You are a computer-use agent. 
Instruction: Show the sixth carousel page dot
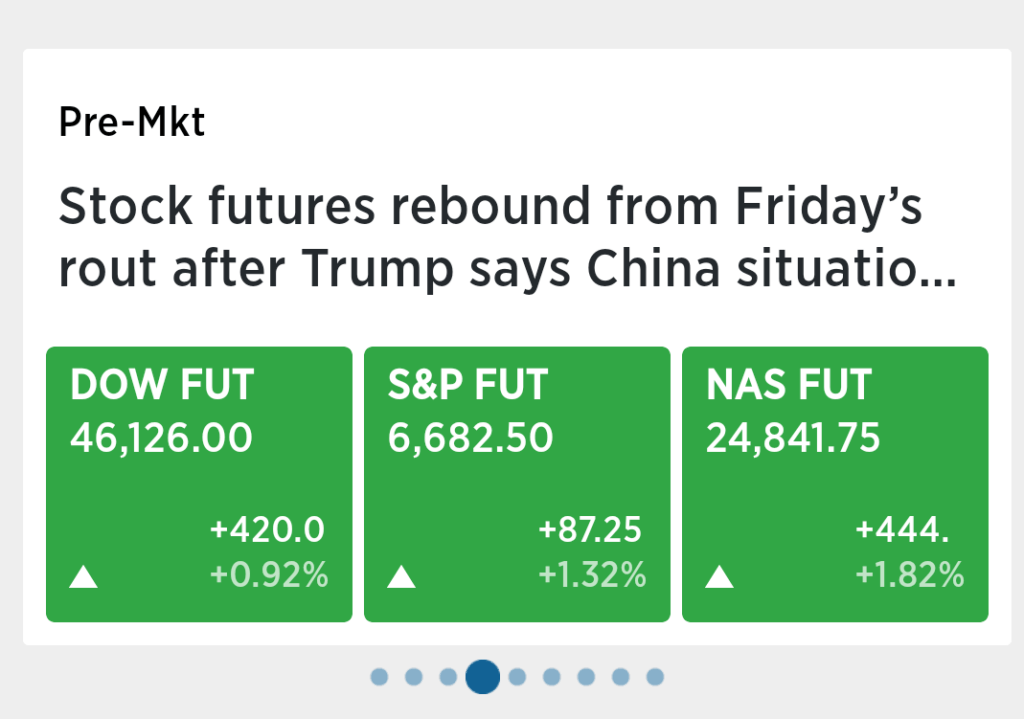coord(552,677)
